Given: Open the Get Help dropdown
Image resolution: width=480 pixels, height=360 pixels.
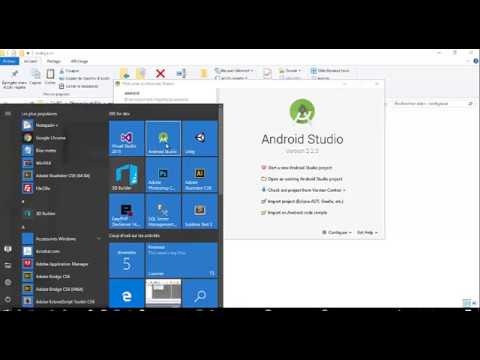Looking at the screenshot, I should (x=367, y=232).
